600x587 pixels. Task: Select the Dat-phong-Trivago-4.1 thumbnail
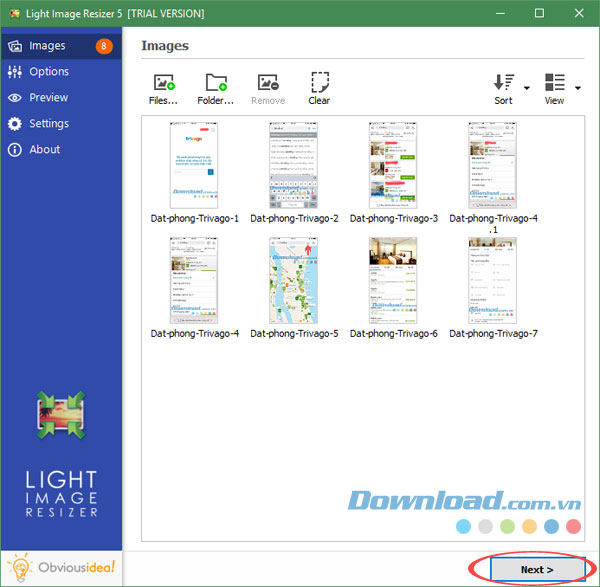click(492, 165)
